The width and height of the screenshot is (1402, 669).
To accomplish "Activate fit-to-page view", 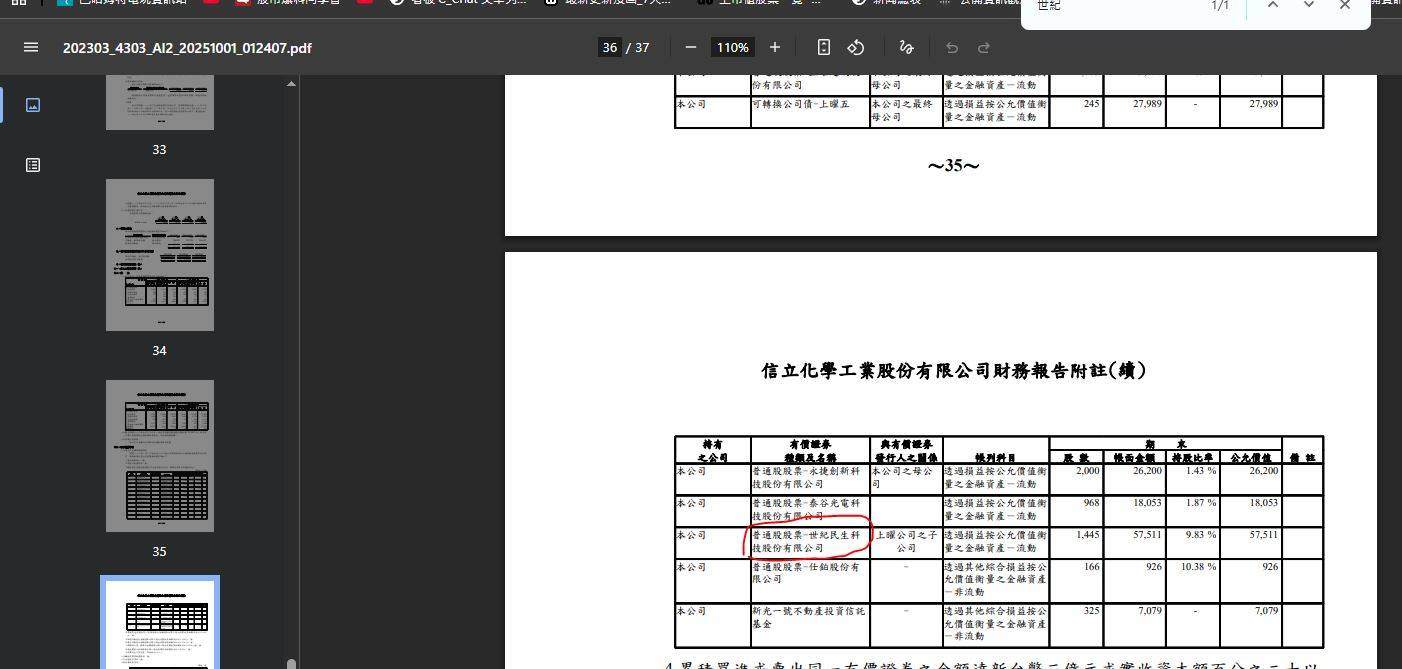I will [823, 47].
